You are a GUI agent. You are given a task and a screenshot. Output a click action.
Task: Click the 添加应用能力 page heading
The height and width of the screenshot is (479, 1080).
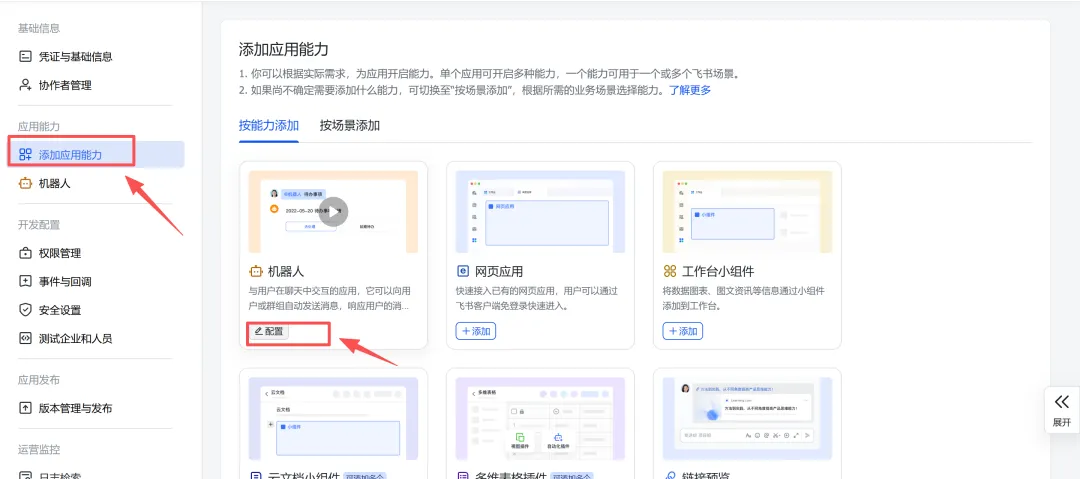tap(284, 50)
